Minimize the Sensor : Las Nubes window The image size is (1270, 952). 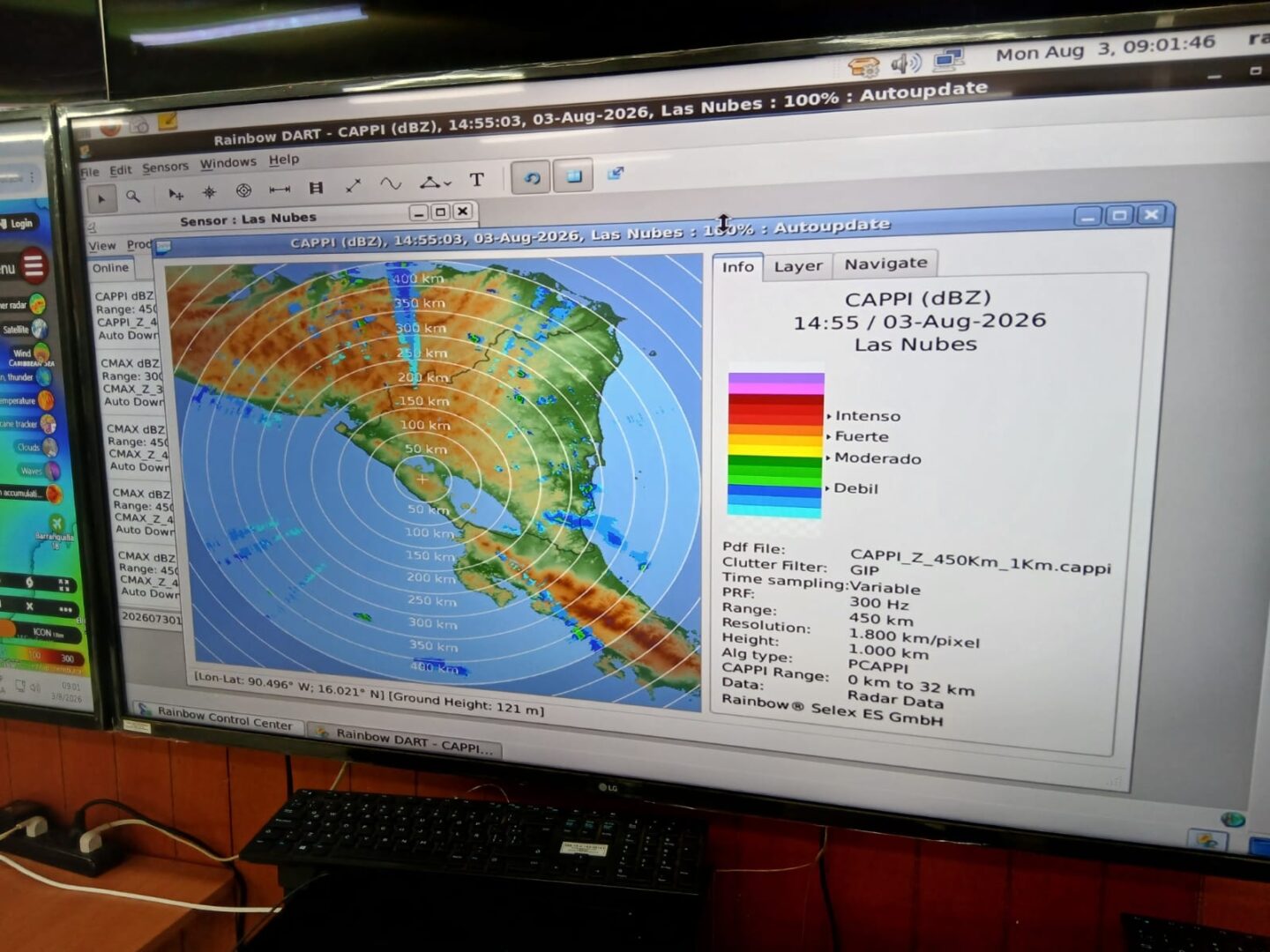tap(419, 212)
